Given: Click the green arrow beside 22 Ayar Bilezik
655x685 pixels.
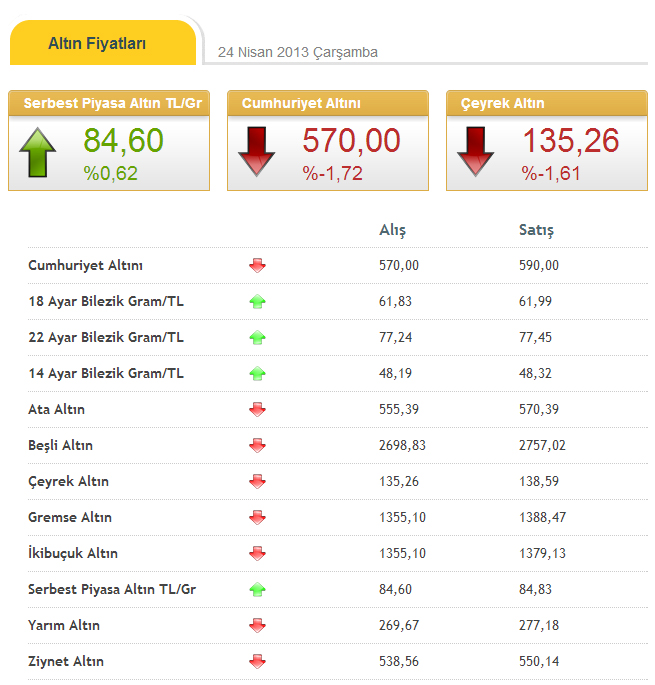Looking at the screenshot, I should 257,337.
